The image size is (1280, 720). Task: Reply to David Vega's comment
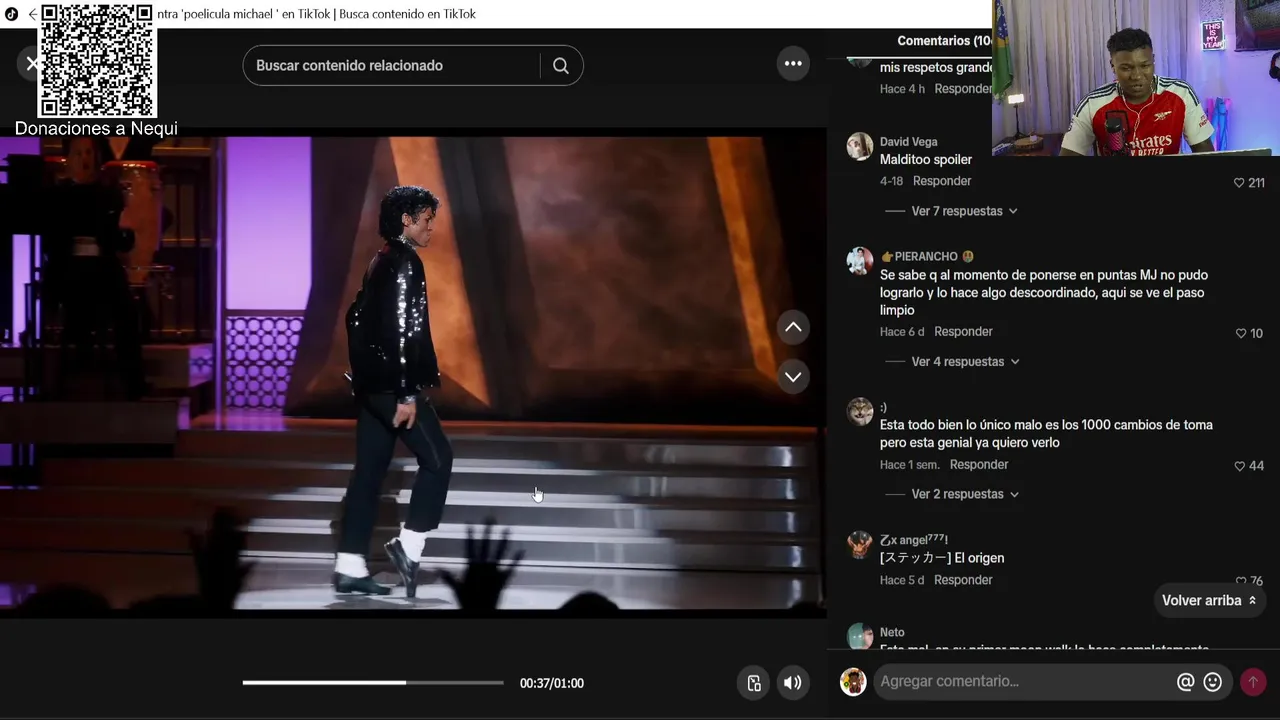pyautogui.click(x=942, y=181)
